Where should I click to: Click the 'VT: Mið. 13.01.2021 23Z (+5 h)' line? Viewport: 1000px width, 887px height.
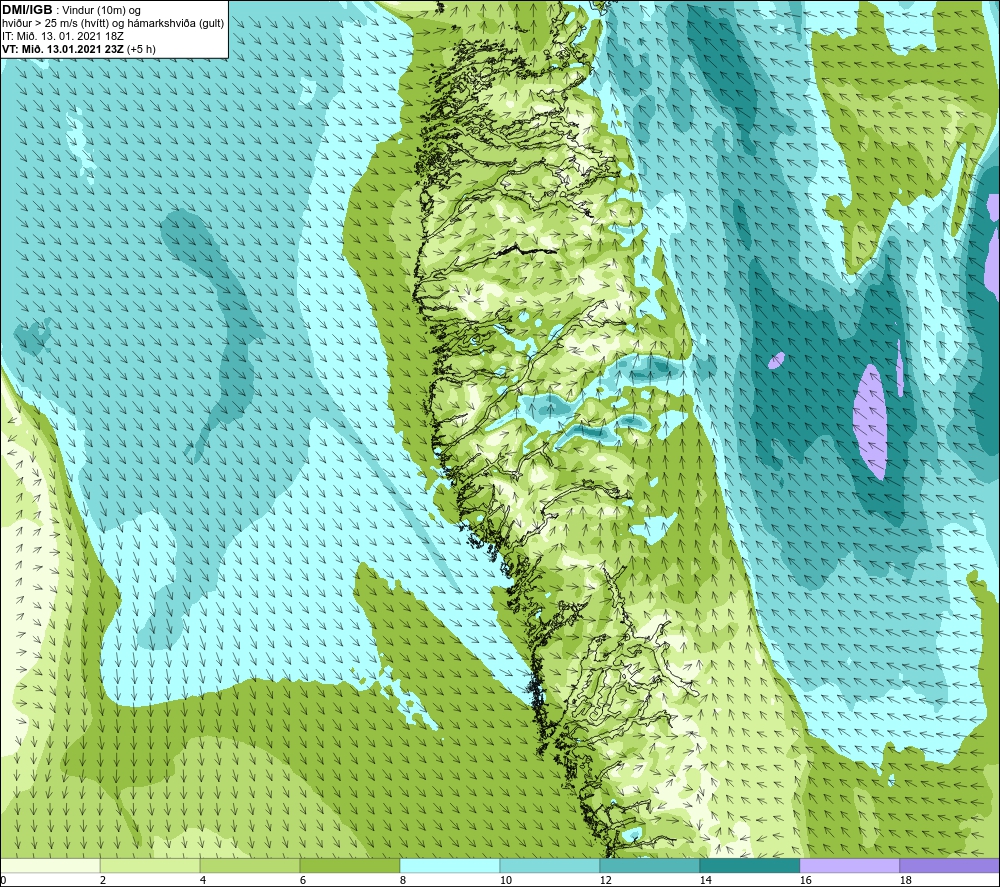click(78, 49)
